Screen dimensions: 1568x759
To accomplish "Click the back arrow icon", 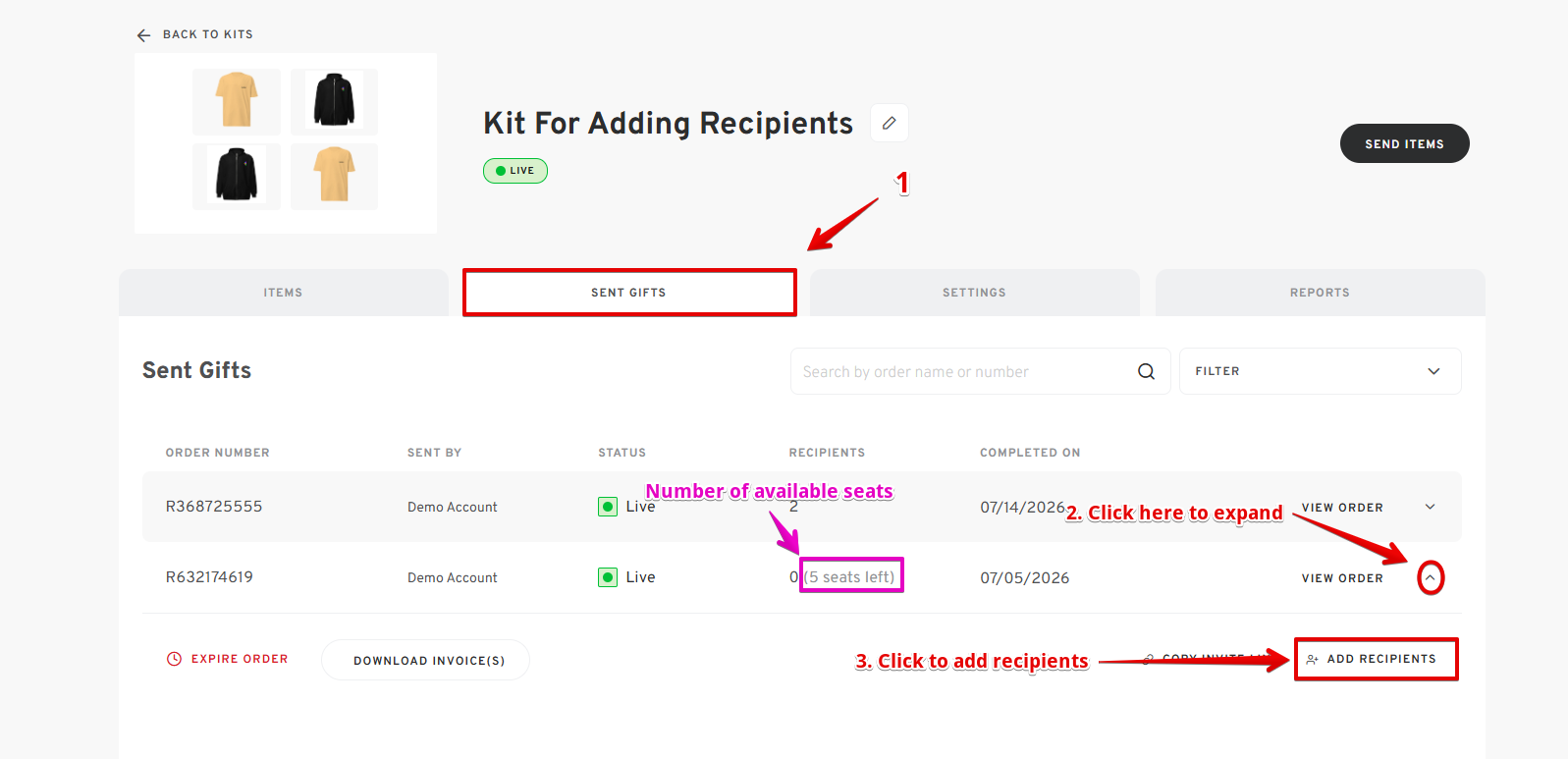I will (x=143, y=35).
